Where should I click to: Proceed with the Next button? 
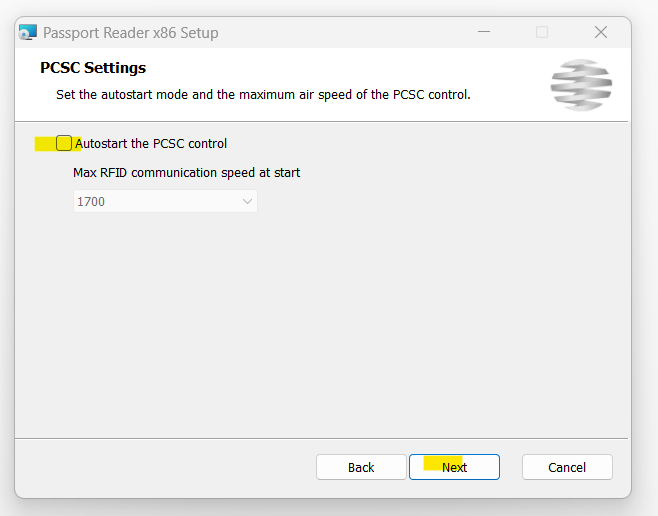click(x=454, y=467)
